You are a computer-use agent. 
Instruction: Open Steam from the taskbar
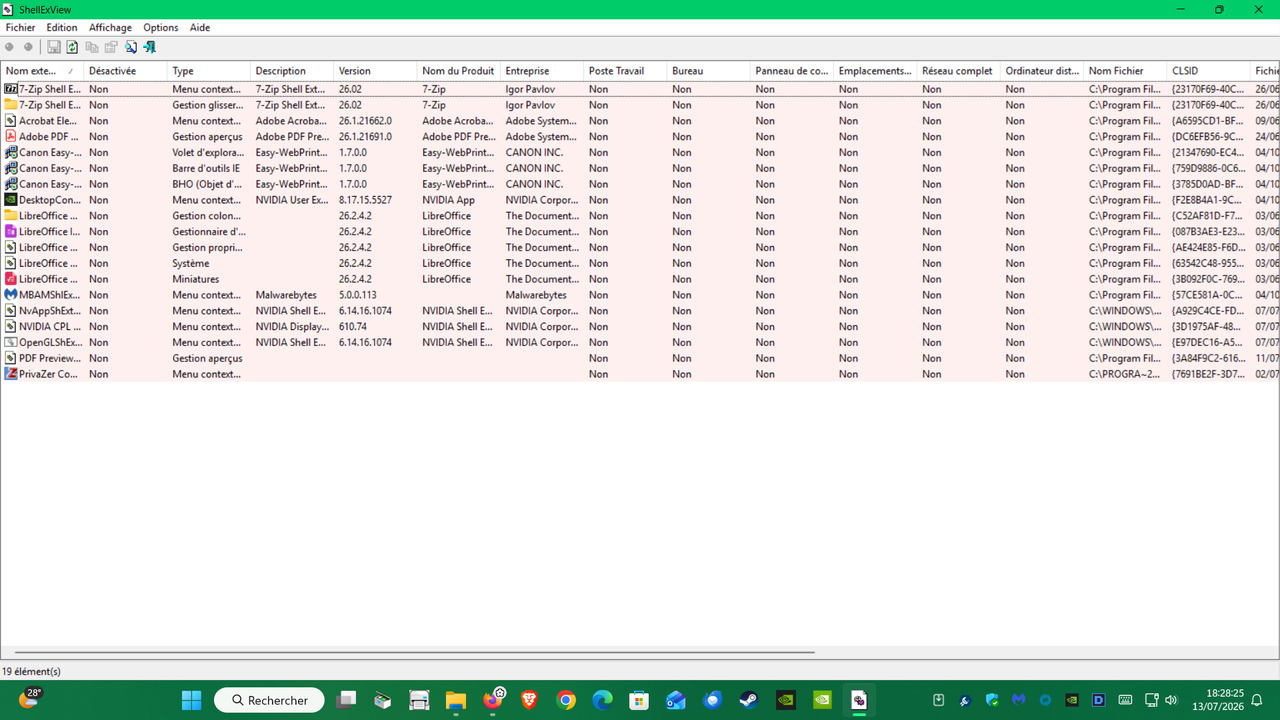click(x=748, y=700)
